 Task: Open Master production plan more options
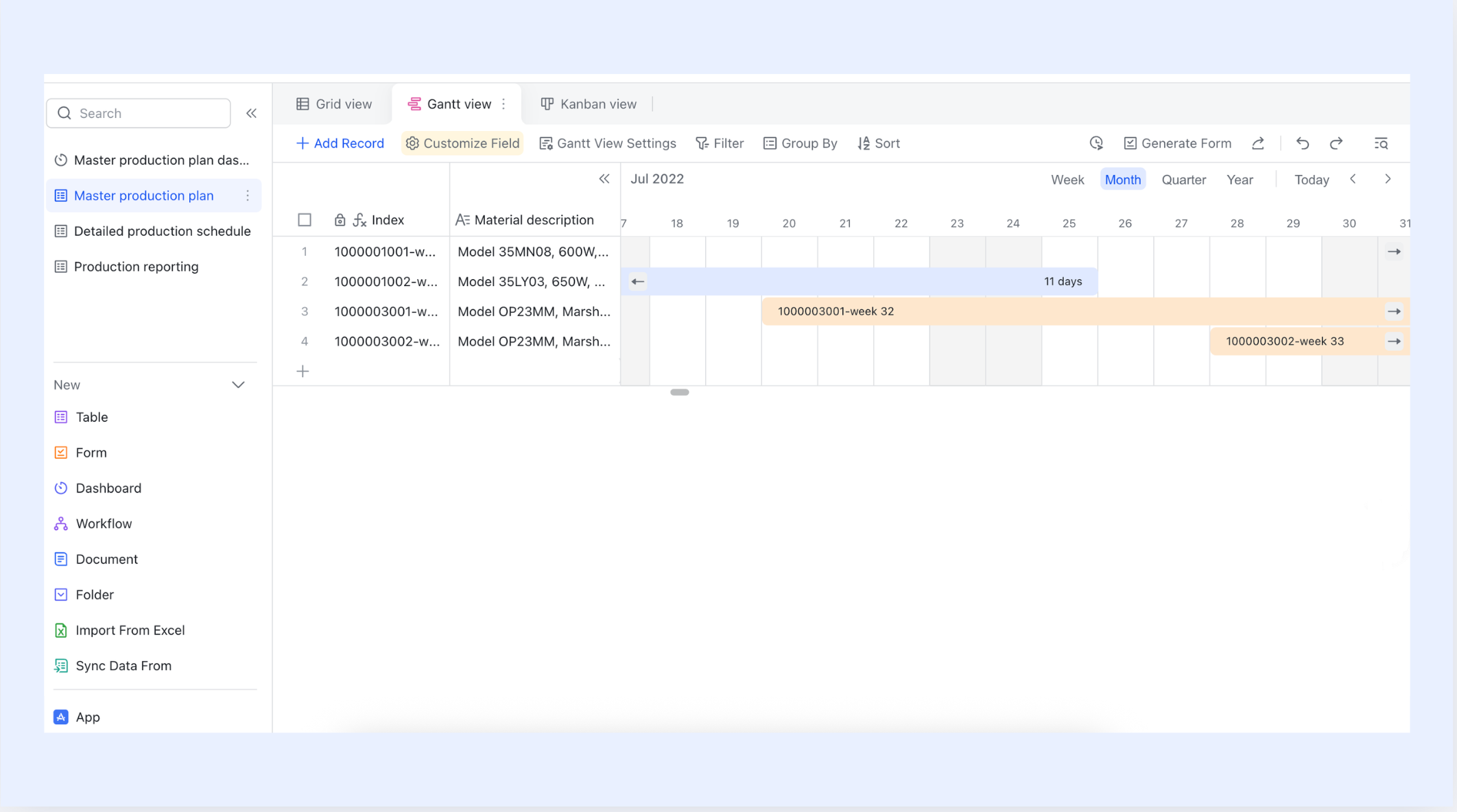point(248,195)
